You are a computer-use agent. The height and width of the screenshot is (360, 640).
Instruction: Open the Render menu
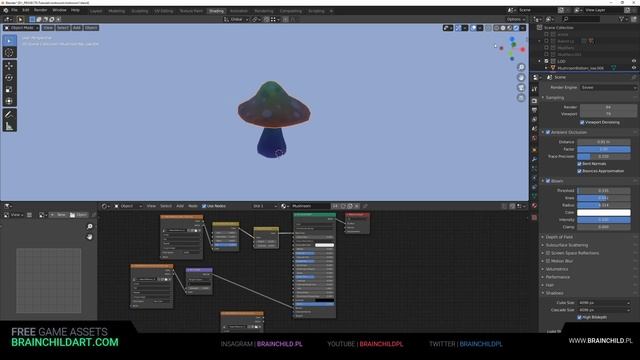click(x=40, y=10)
